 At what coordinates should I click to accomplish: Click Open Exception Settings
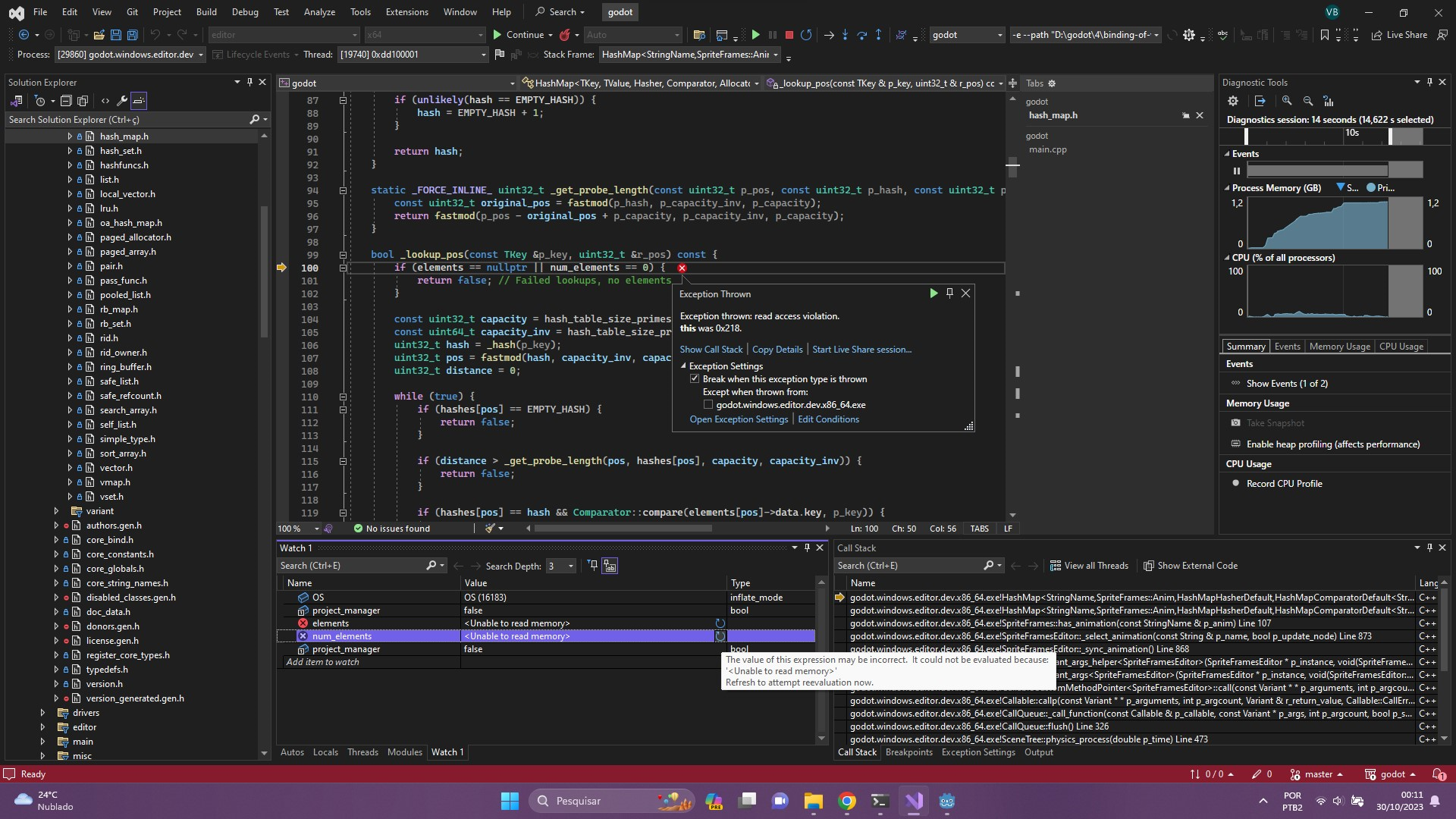(x=738, y=419)
